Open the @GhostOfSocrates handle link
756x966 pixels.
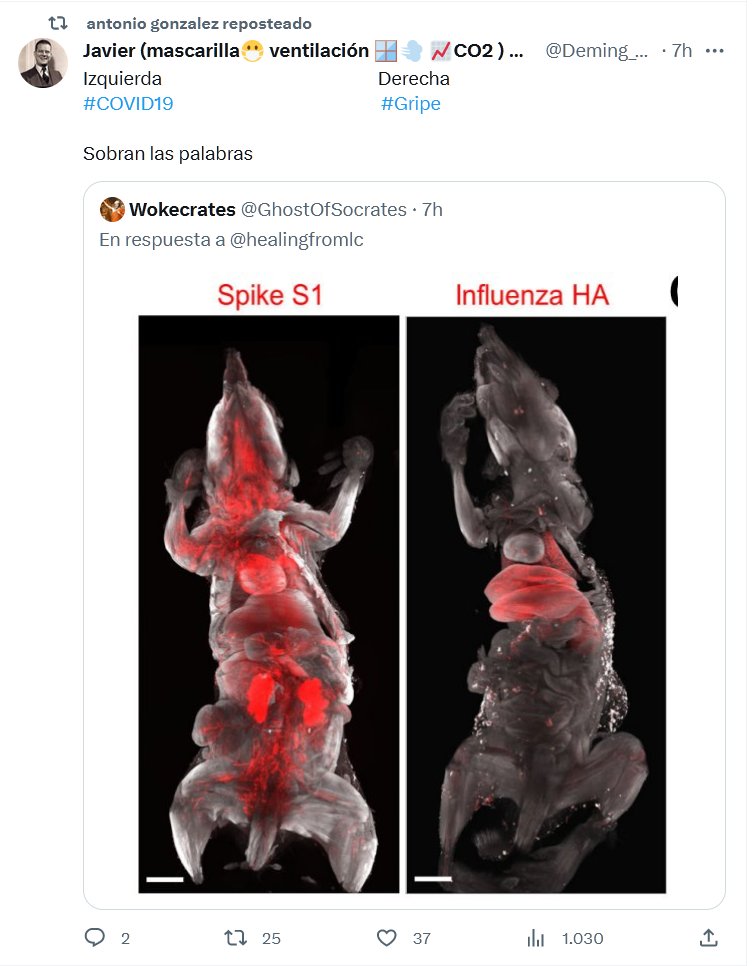pos(324,210)
